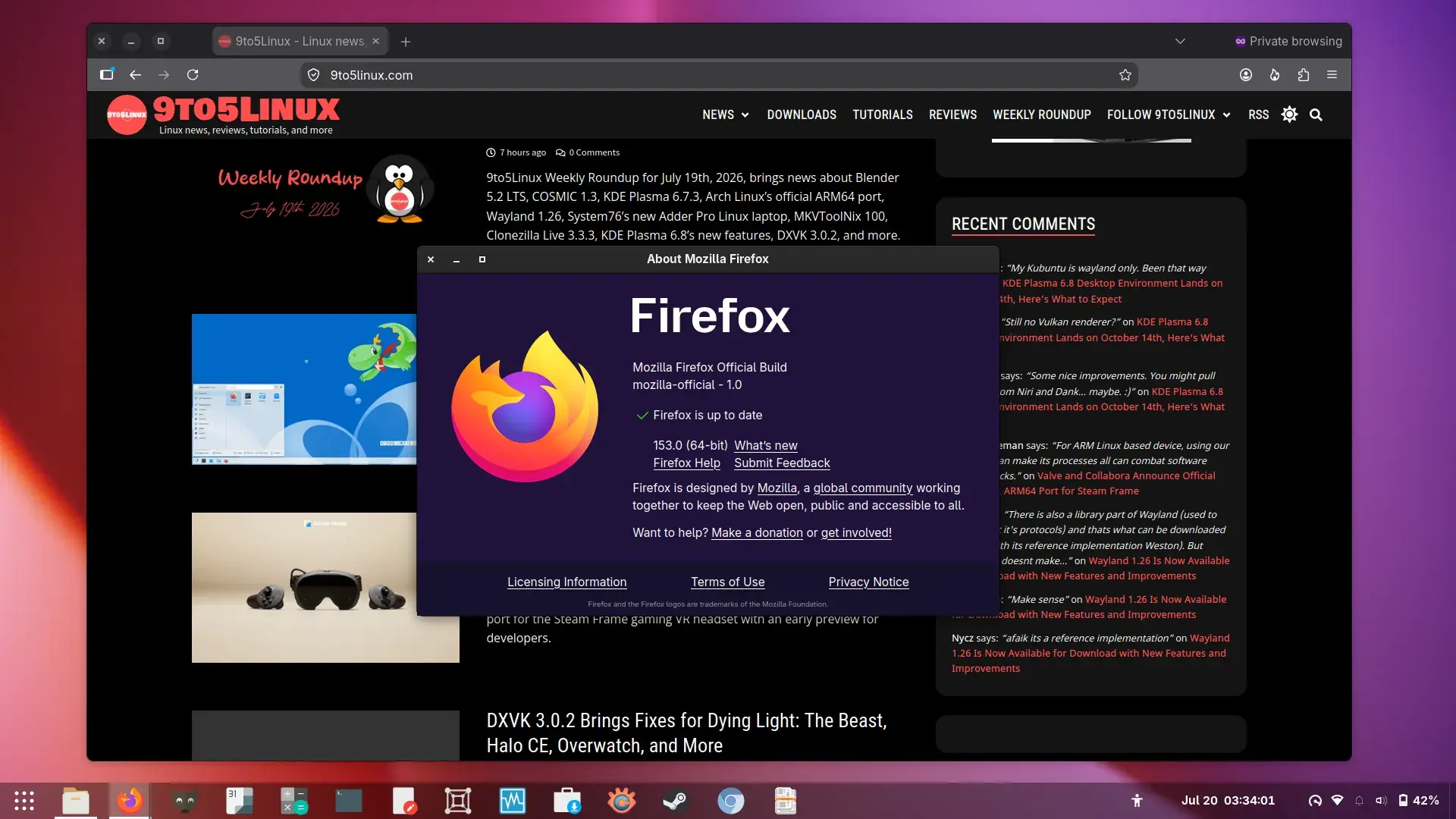Select the 153.0 (64-bit) version text
The width and height of the screenshot is (1456, 819).
coord(690,445)
